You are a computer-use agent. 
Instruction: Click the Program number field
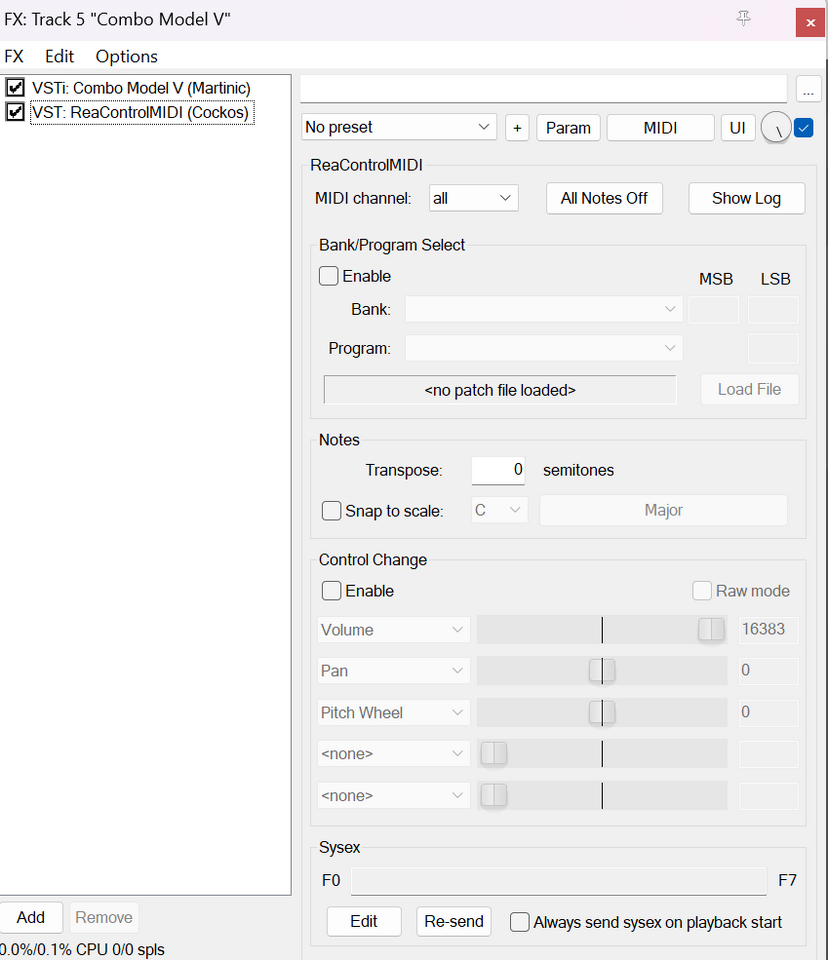773,348
